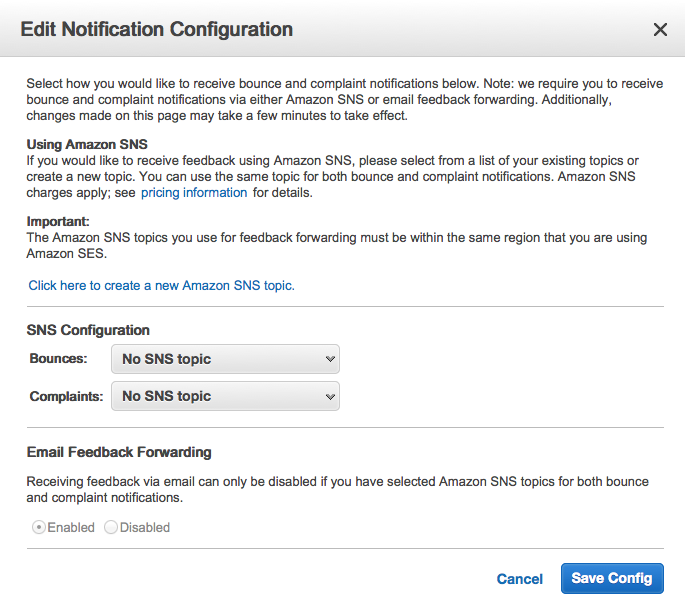Cancel the notification configuration changes
Image resolution: width=685 pixels, height=611 pixels.
click(519, 579)
